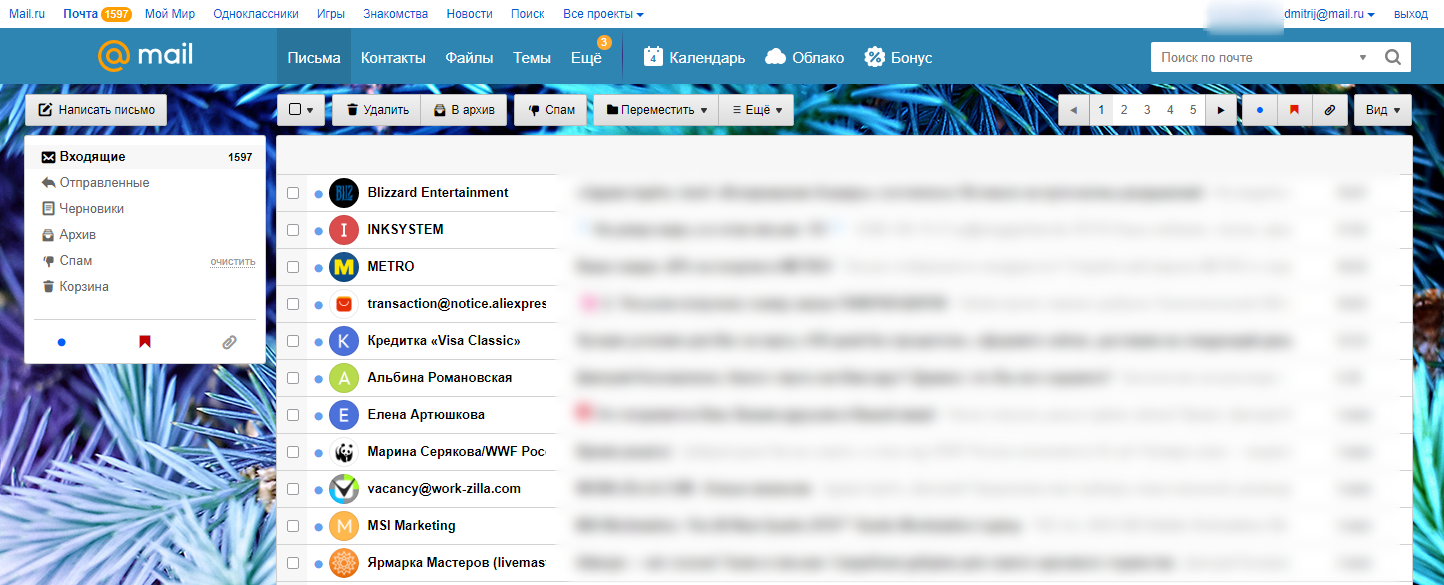Filter flagged with red flag toolbar button
This screenshot has height=585, width=1444.
1294,110
